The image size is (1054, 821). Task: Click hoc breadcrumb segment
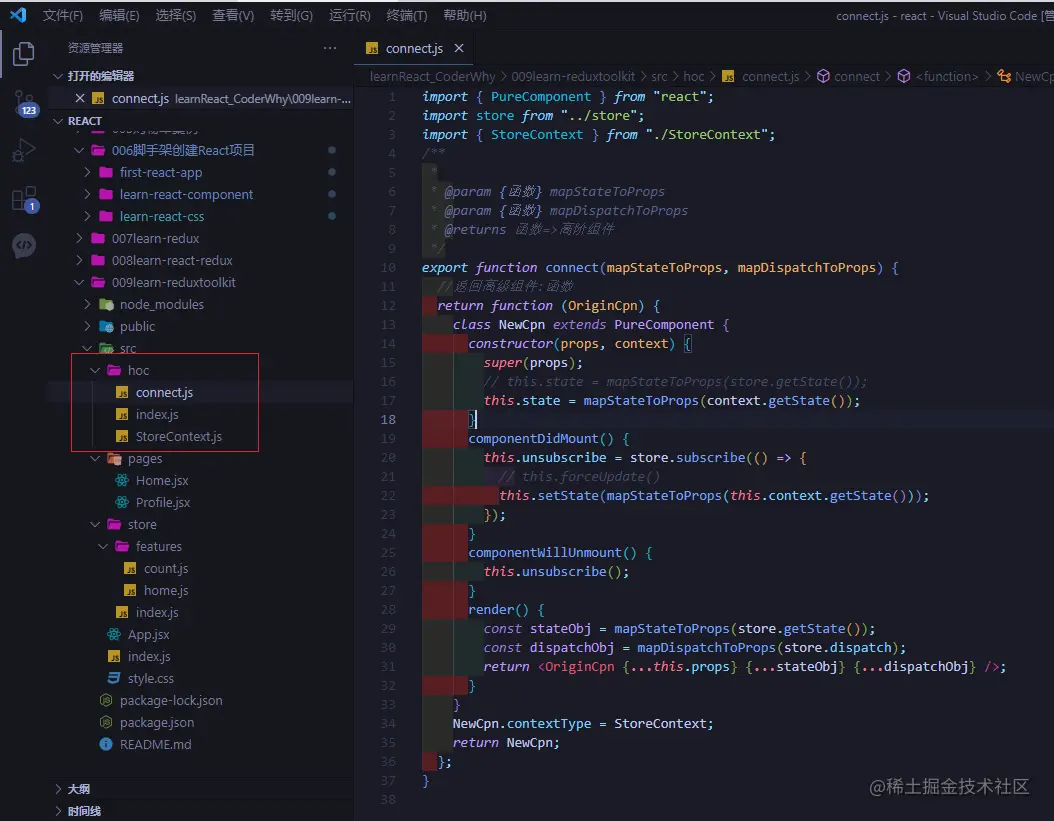694,77
